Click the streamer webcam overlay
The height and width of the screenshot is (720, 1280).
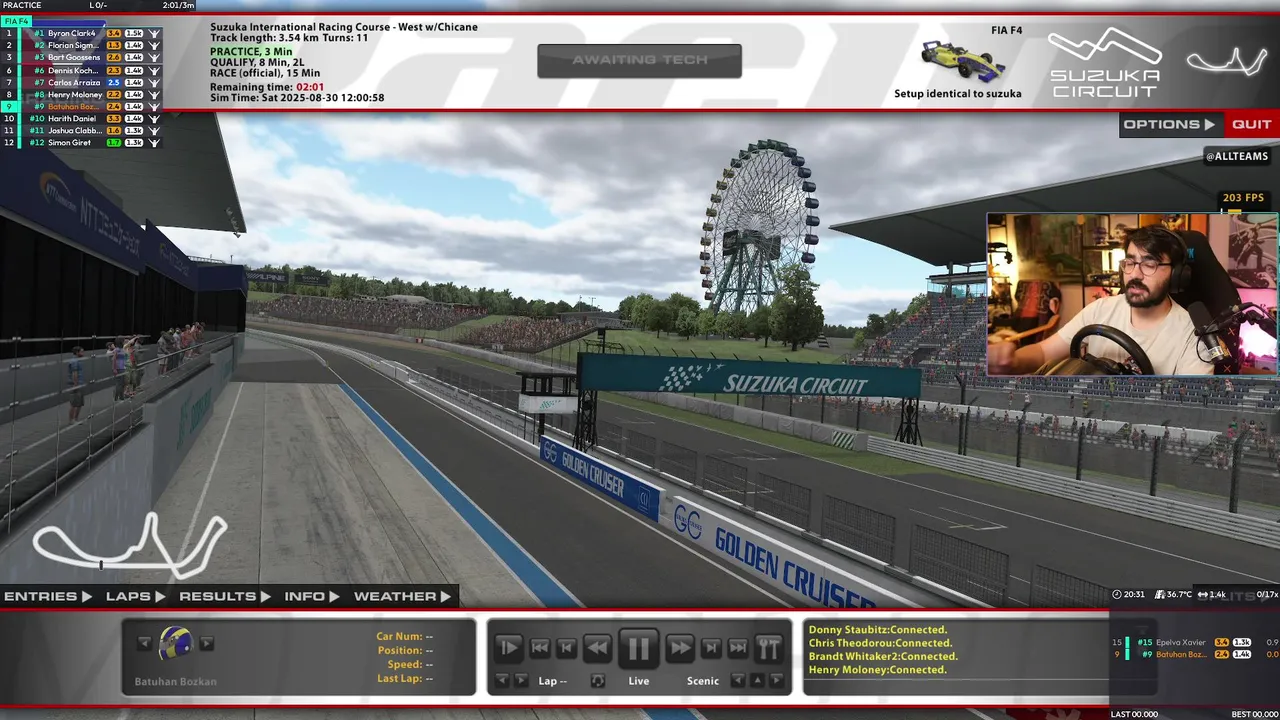(x=1132, y=294)
